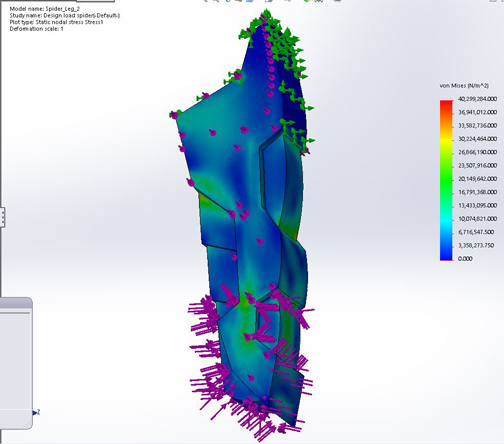504x444 pixels.
Task: Click the legend value 10,074,821.000
Action: pyautogui.click(x=477, y=219)
